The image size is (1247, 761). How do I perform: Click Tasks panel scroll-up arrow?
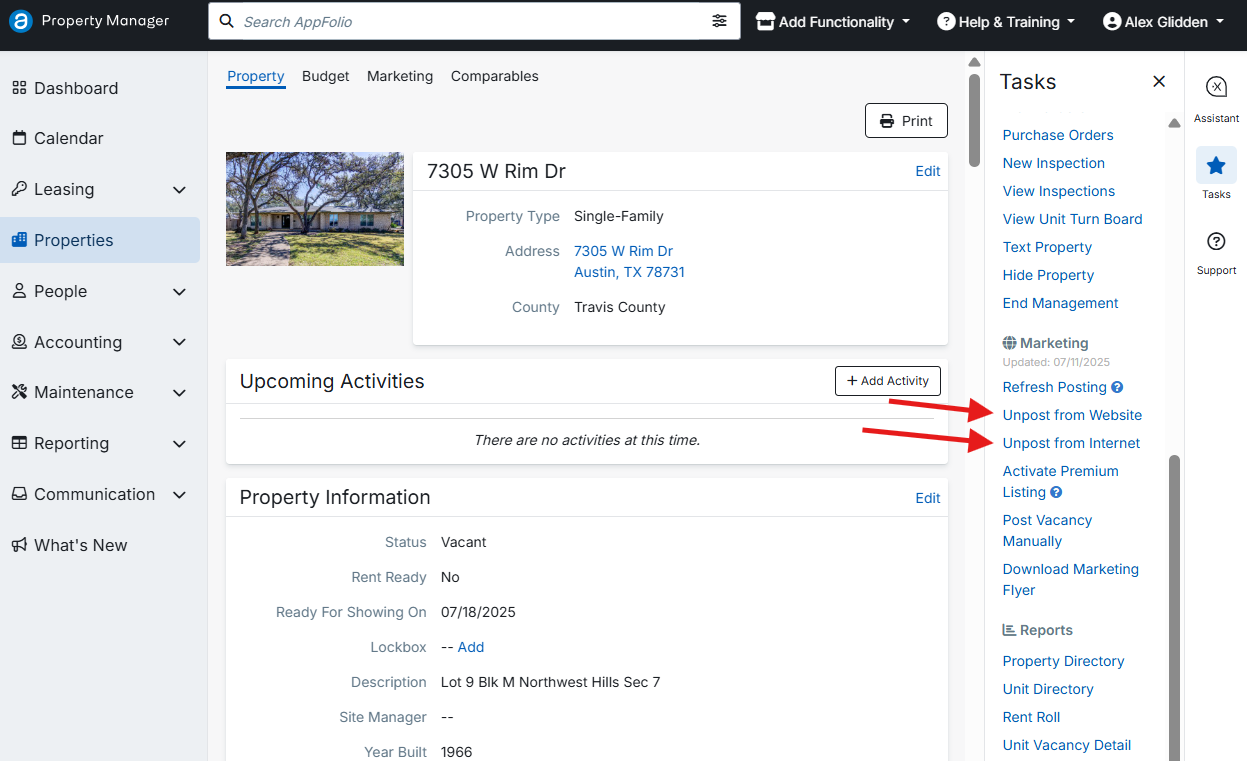click(1175, 123)
